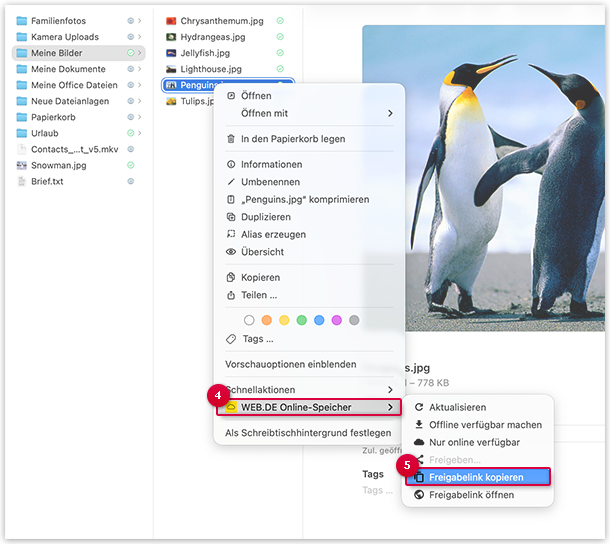Open the WEB.DE Online-Speicher submenu
Image resolution: width=610 pixels, height=544 pixels.
point(310,407)
